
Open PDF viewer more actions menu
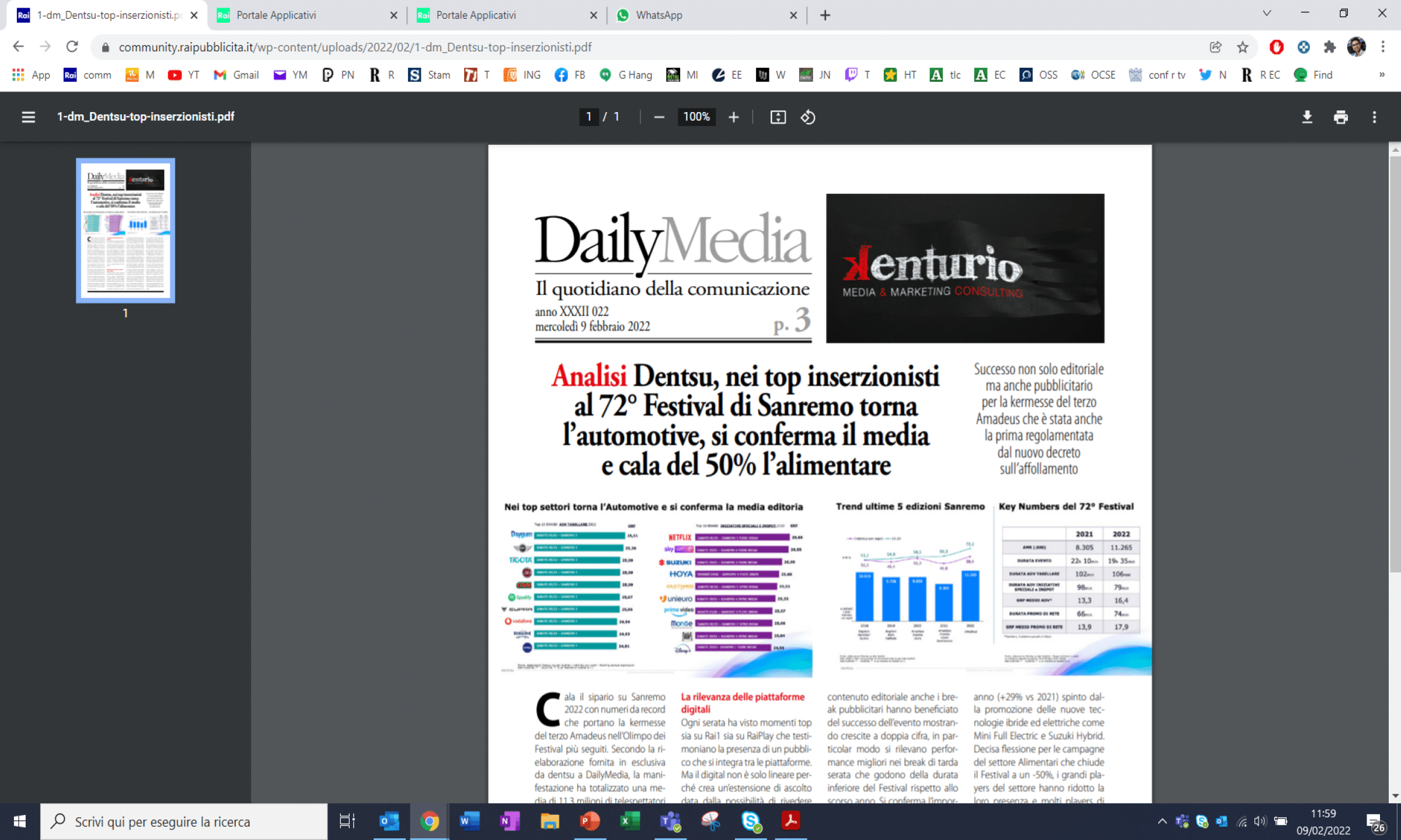(x=1374, y=117)
